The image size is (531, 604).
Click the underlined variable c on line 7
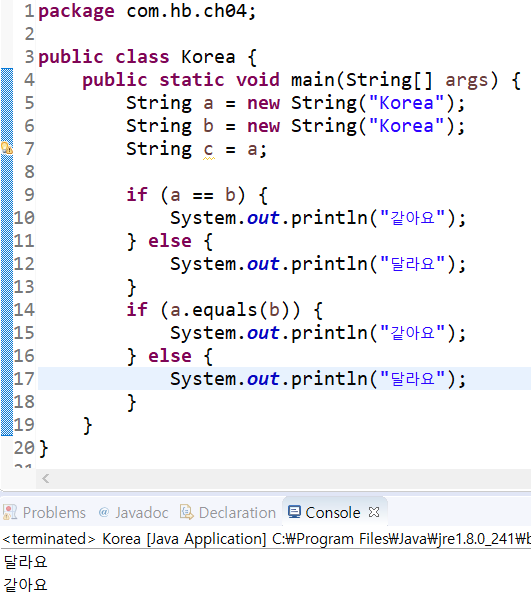[x=208, y=150]
